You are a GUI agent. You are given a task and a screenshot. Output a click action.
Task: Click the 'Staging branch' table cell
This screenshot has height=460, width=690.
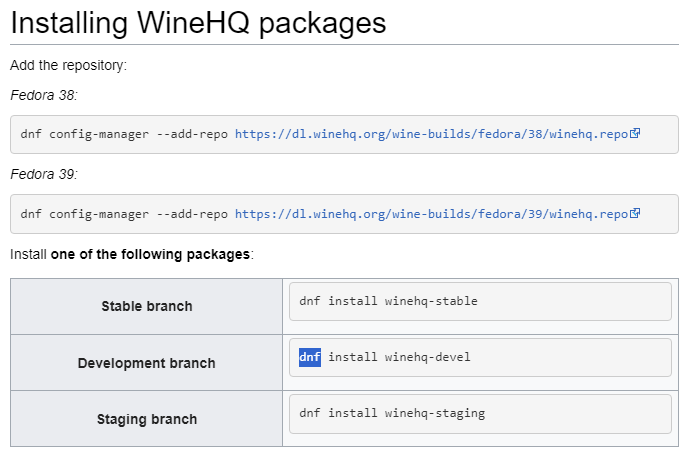147,419
